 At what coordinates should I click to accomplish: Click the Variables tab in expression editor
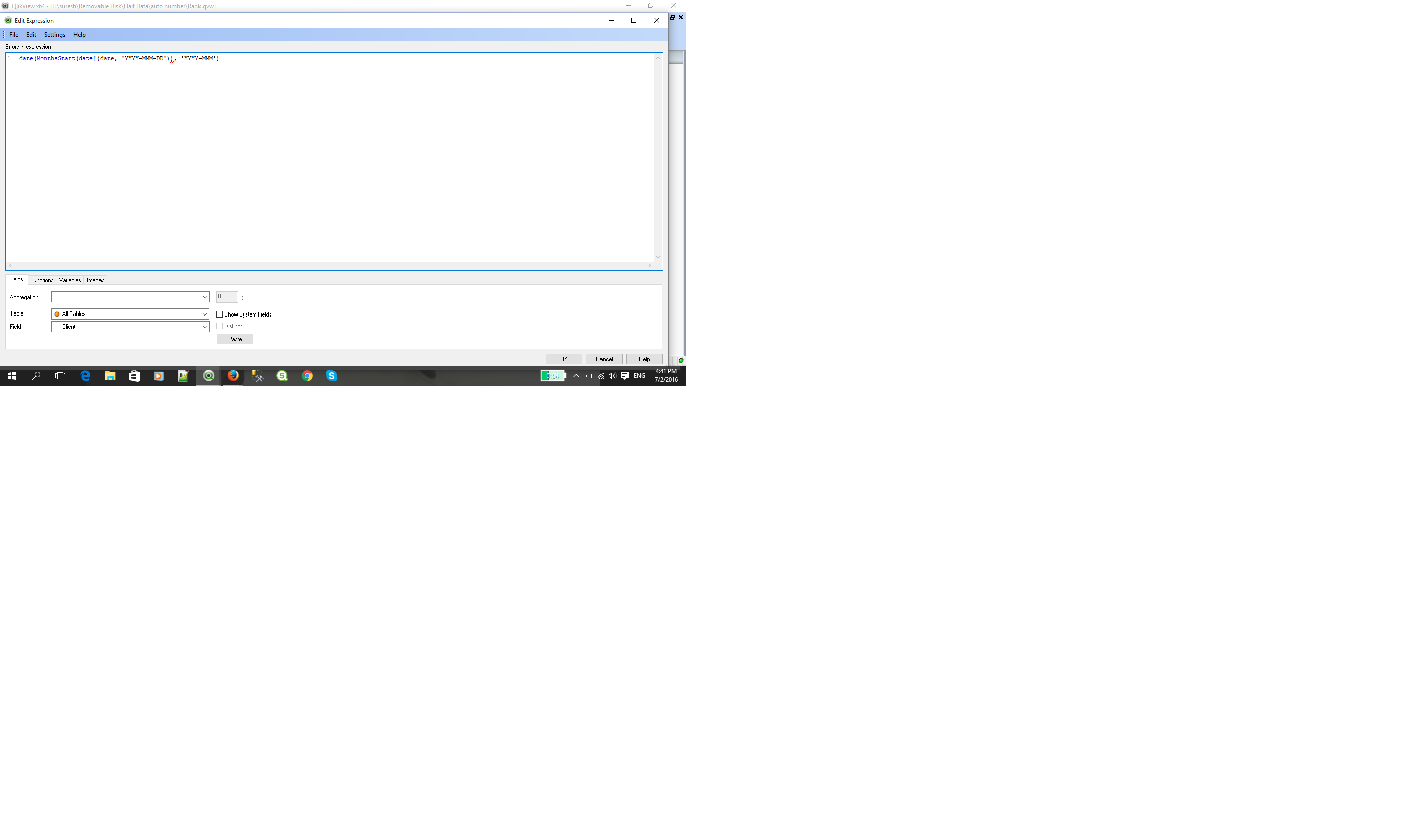coord(69,279)
